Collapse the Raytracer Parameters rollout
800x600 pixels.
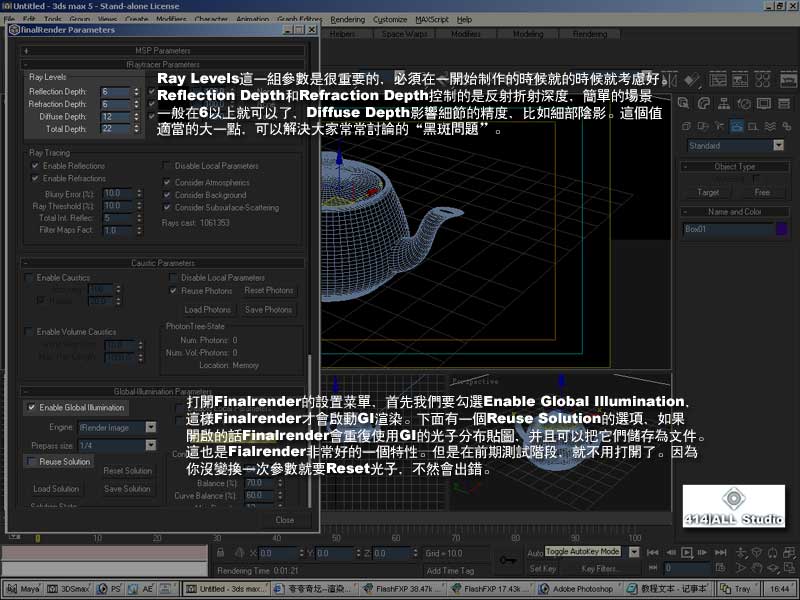click(163, 65)
